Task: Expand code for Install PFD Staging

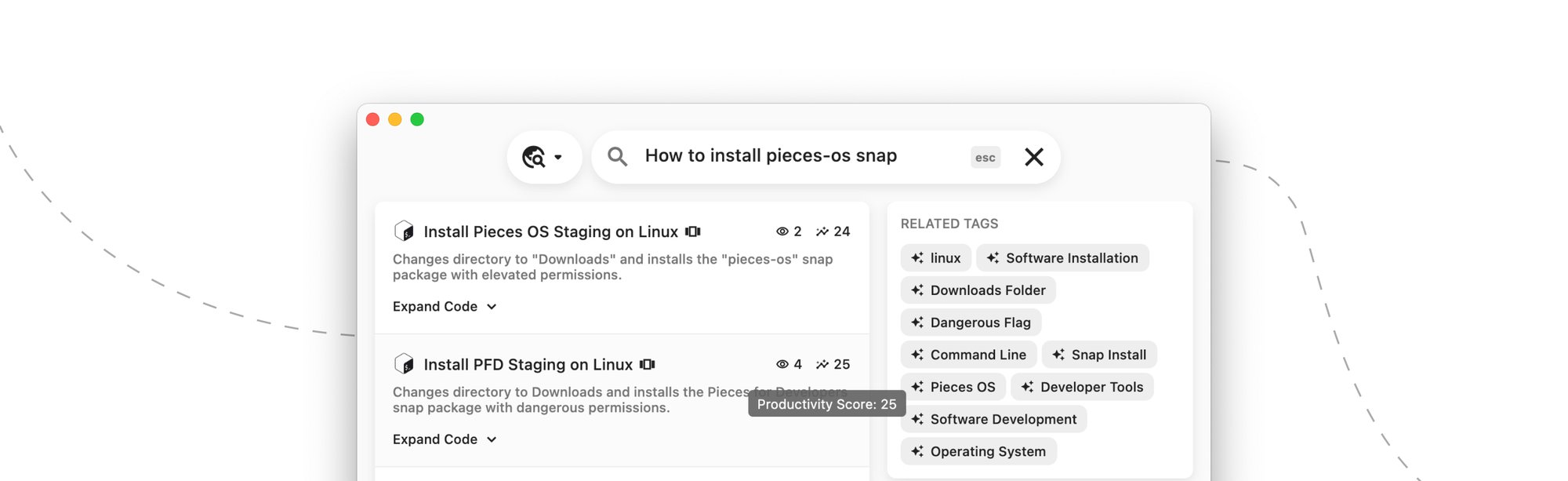Action: 445,439
